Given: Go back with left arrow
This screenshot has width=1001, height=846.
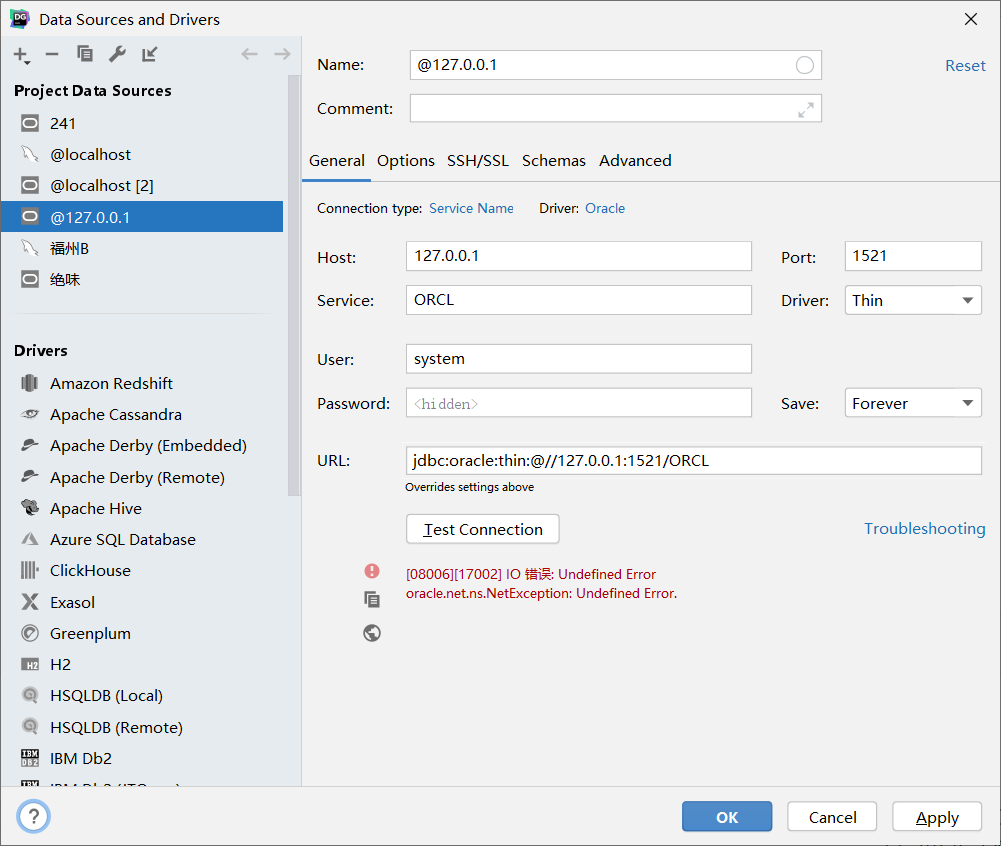Looking at the screenshot, I should 249,54.
